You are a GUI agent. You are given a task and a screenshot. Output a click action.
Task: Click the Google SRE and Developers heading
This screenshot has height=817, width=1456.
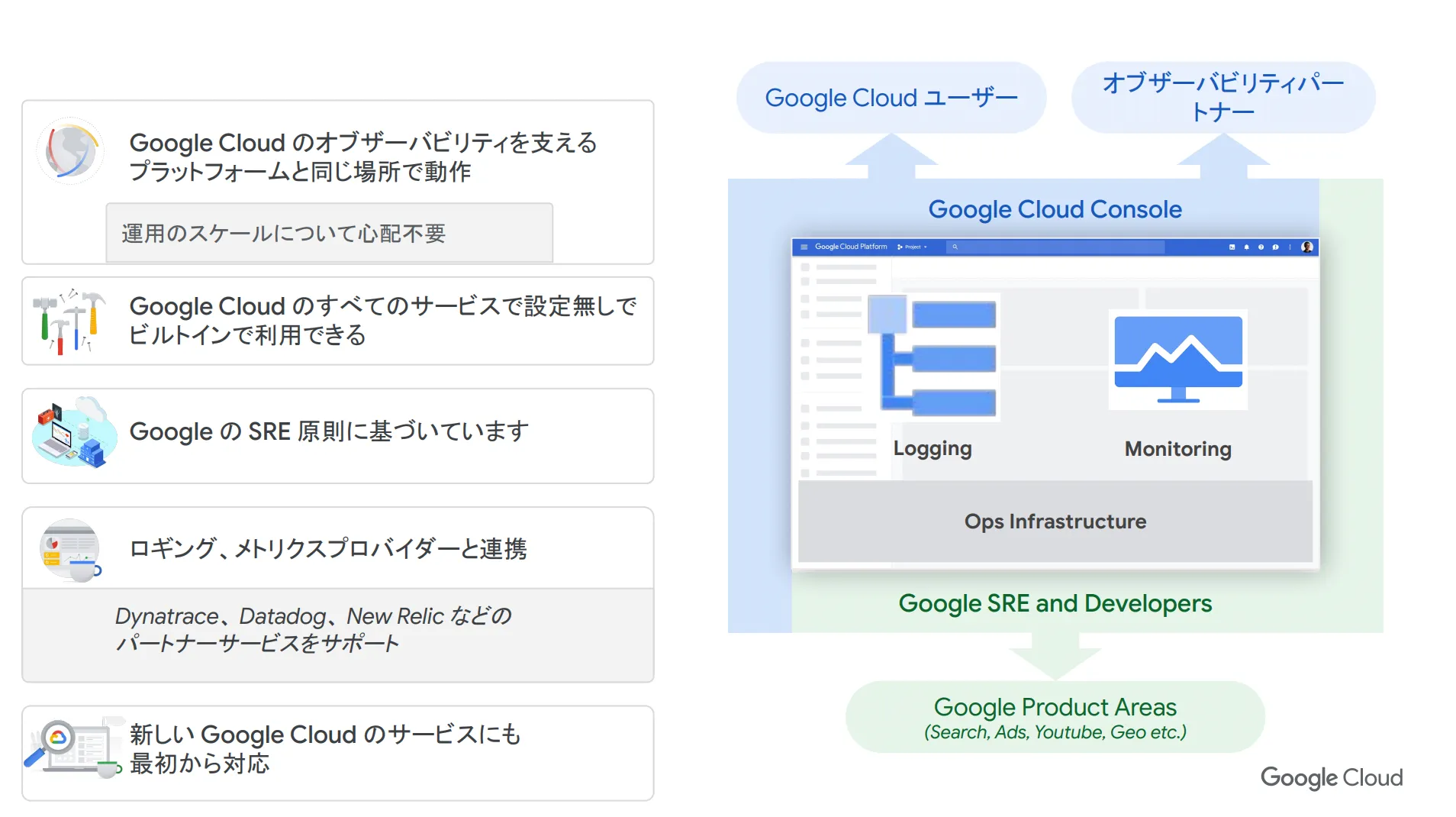coord(1055,603)
